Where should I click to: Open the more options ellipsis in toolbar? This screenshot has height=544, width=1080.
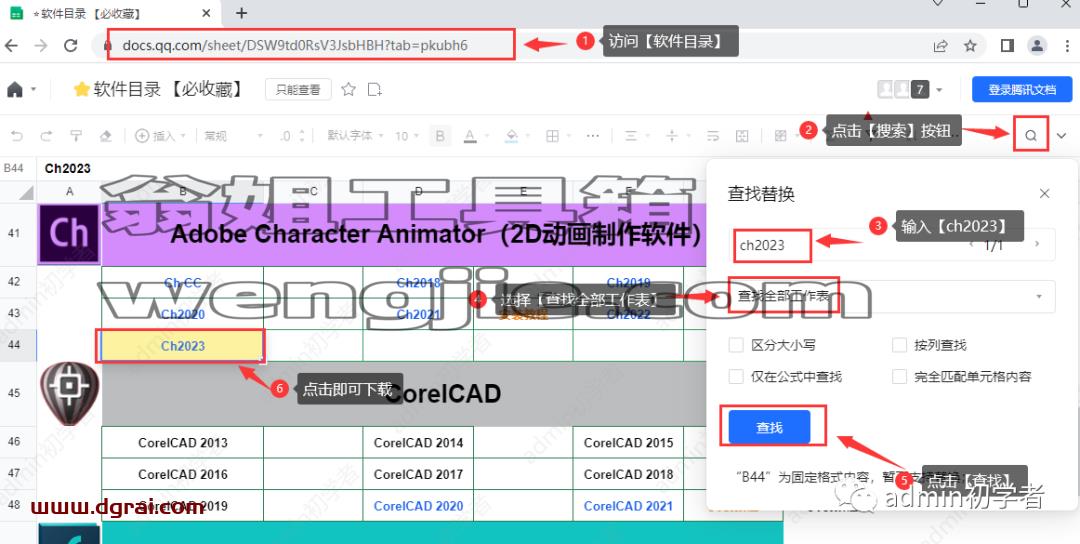pyautogui.click(x=592, y=136)
